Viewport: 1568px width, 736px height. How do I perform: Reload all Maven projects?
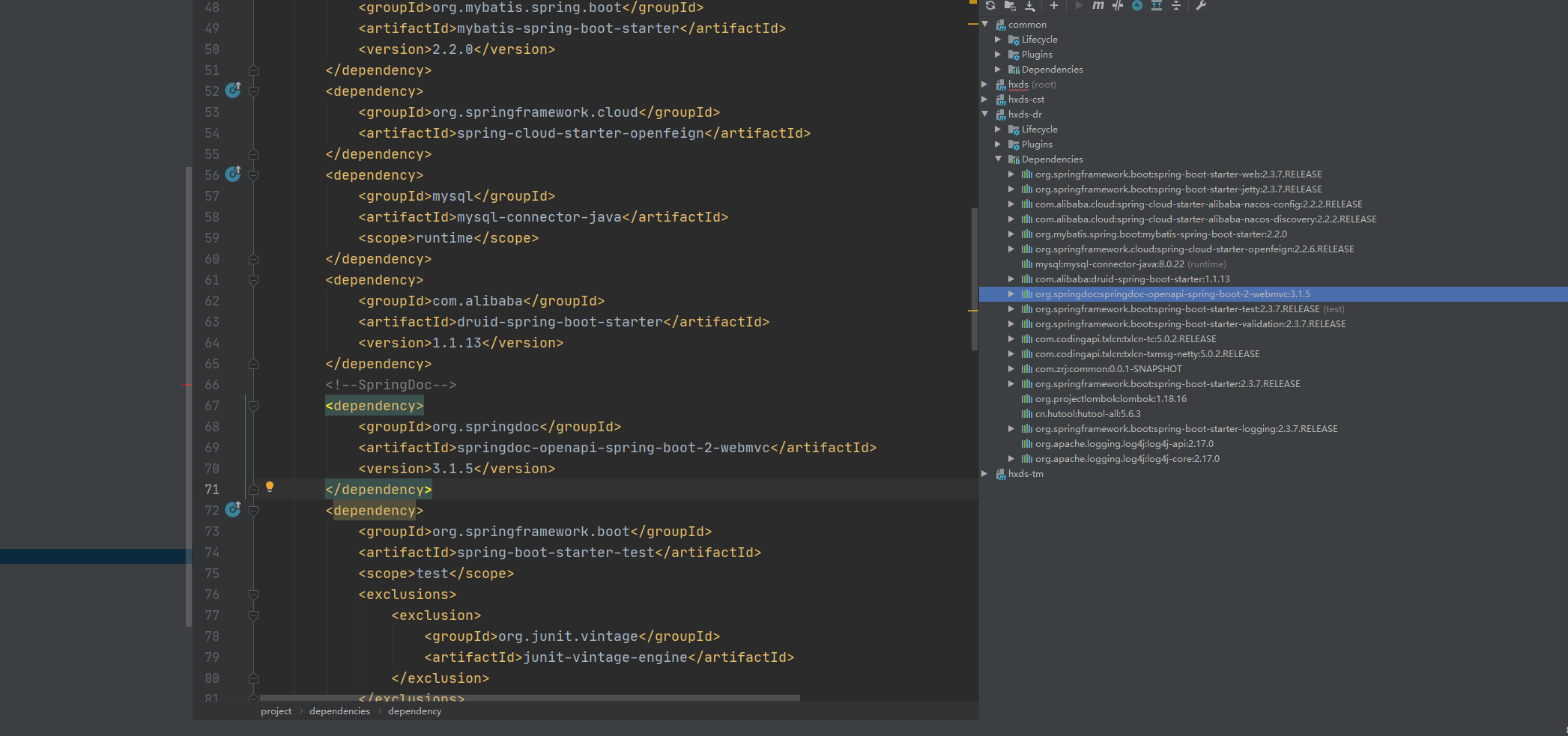pos(990,5)
